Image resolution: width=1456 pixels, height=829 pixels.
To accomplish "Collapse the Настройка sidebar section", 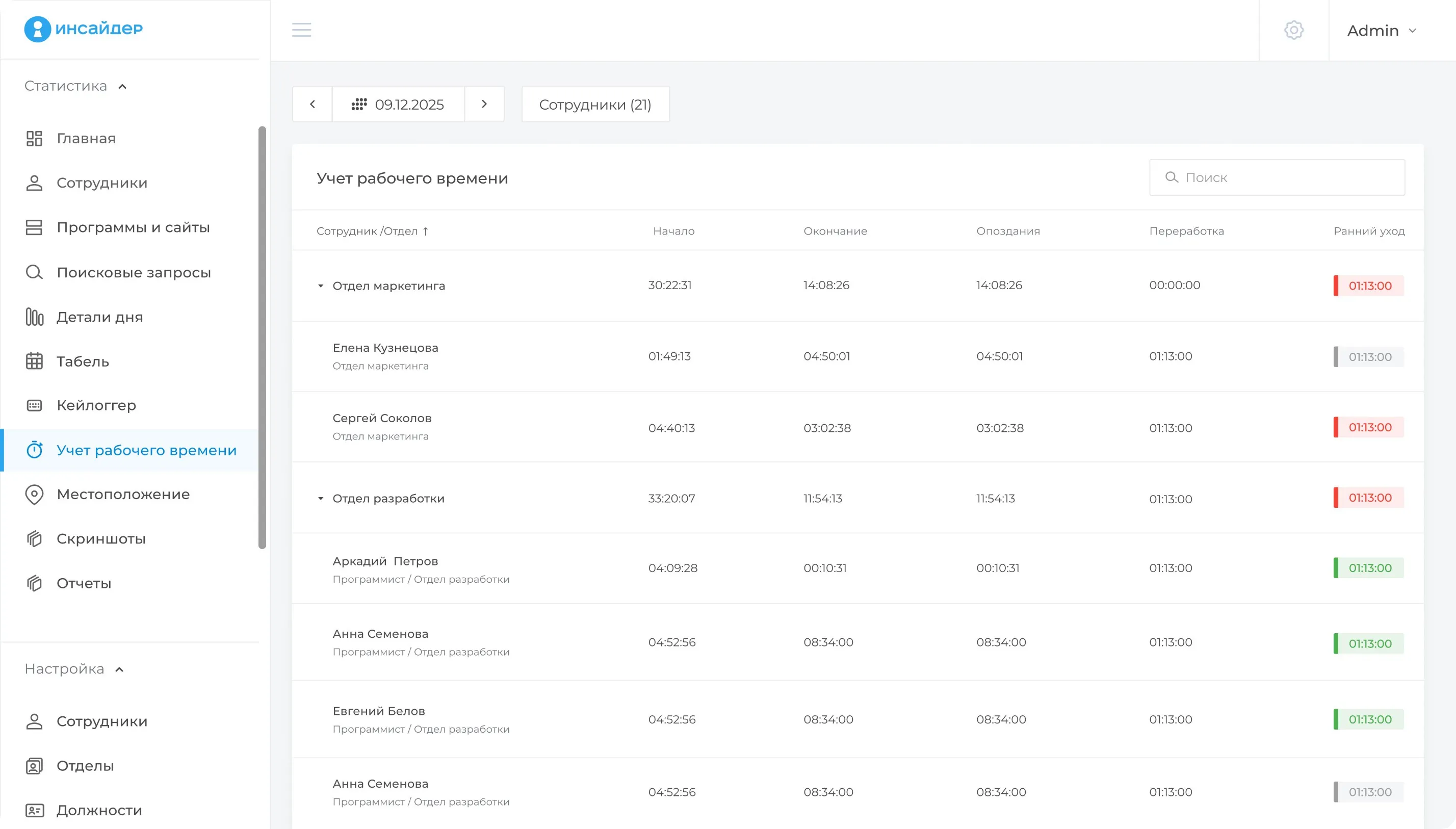I will click(x=119, y=669).
